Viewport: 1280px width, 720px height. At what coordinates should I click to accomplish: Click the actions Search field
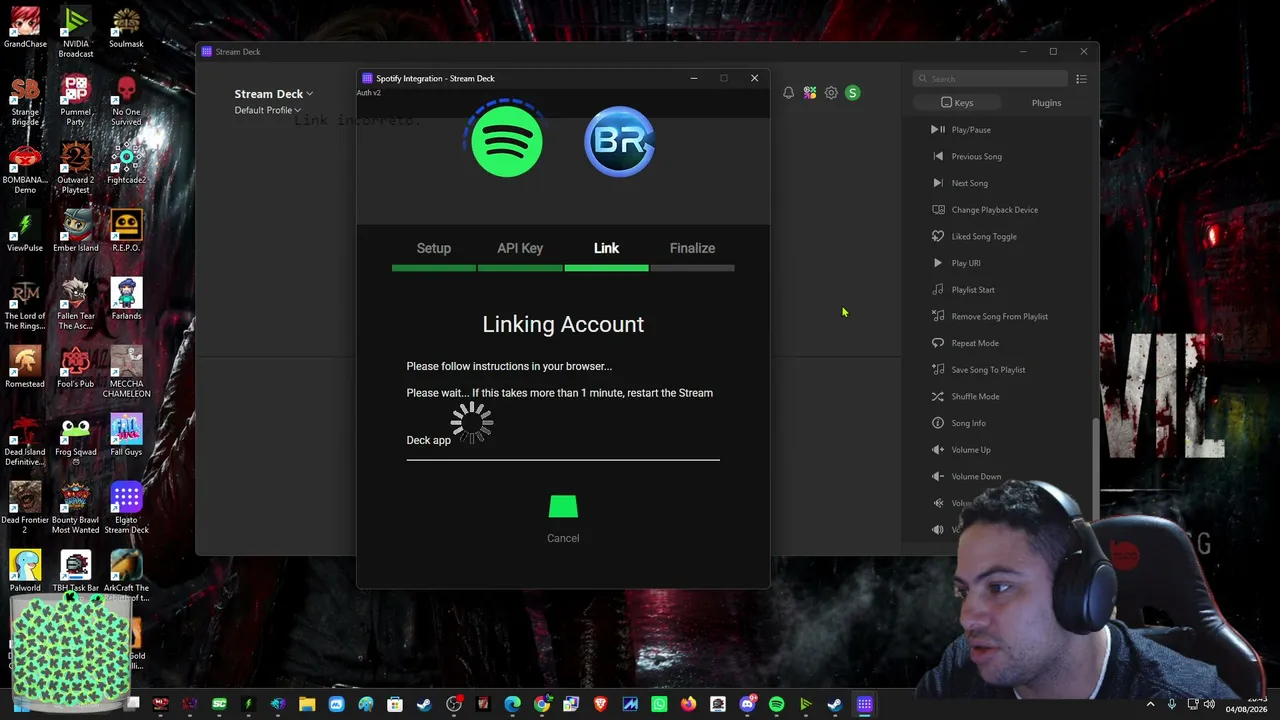pyautogui.click(x=990, y=79)
